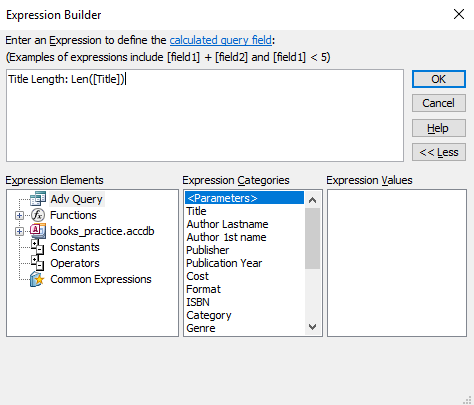The image size is (474, 405).
Task: Click the Cancel button
Action: click(x=439, y=103)
